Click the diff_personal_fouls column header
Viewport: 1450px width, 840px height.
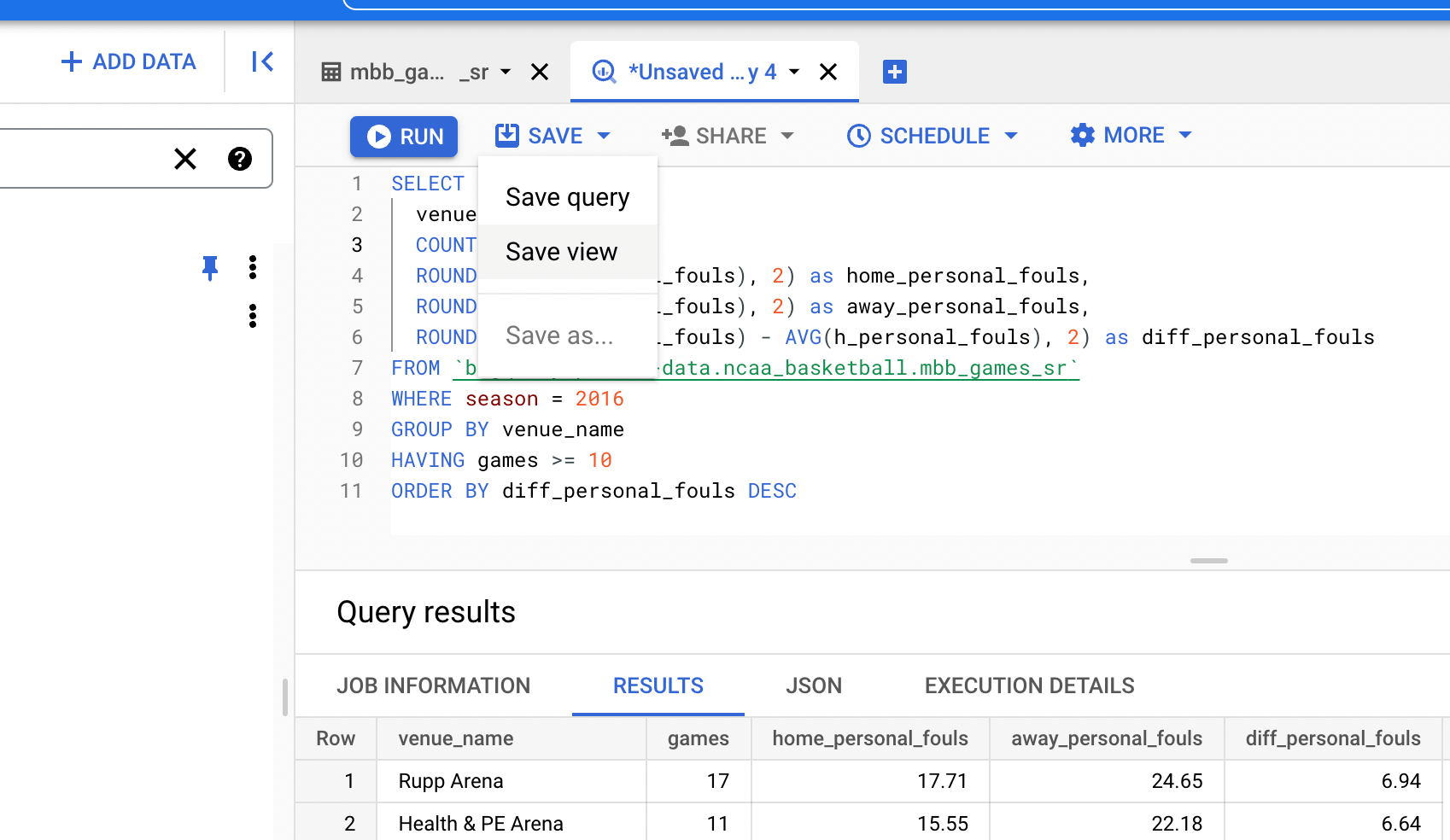tap(1333, 738)
